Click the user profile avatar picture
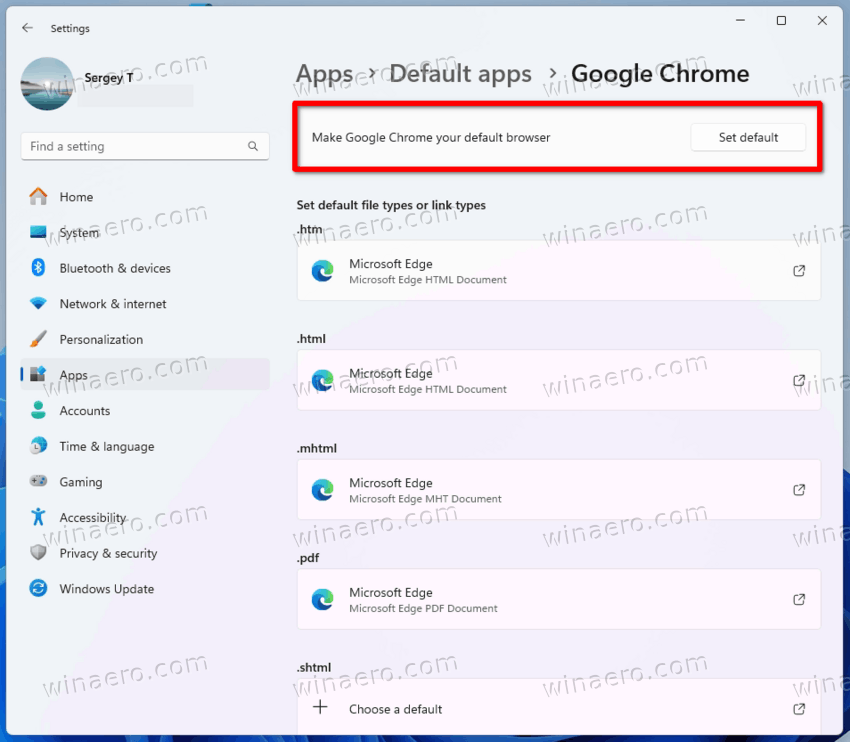 pyautogui.click(x=47, y=83)
